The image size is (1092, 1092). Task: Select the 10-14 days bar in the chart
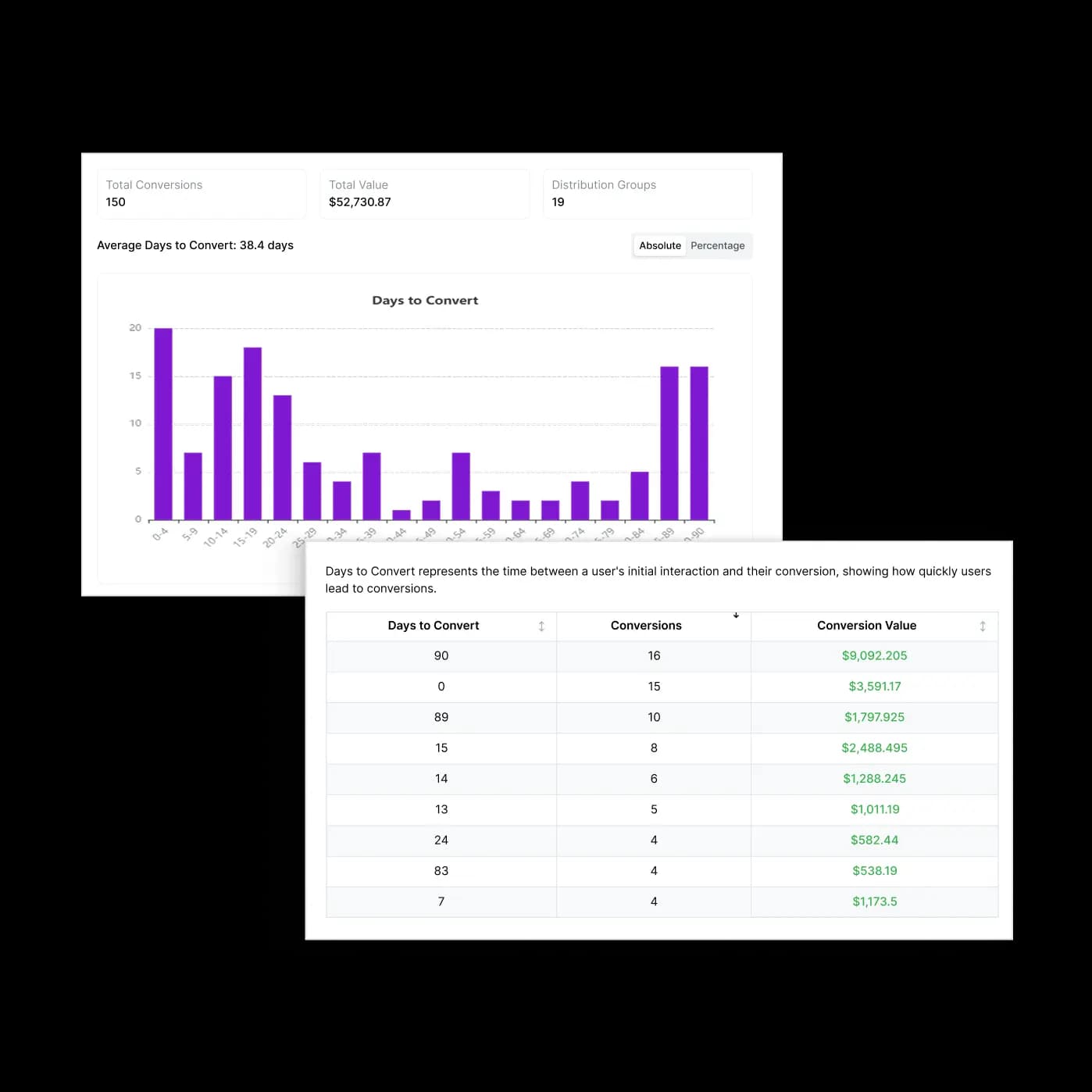(x=223, y=448)
